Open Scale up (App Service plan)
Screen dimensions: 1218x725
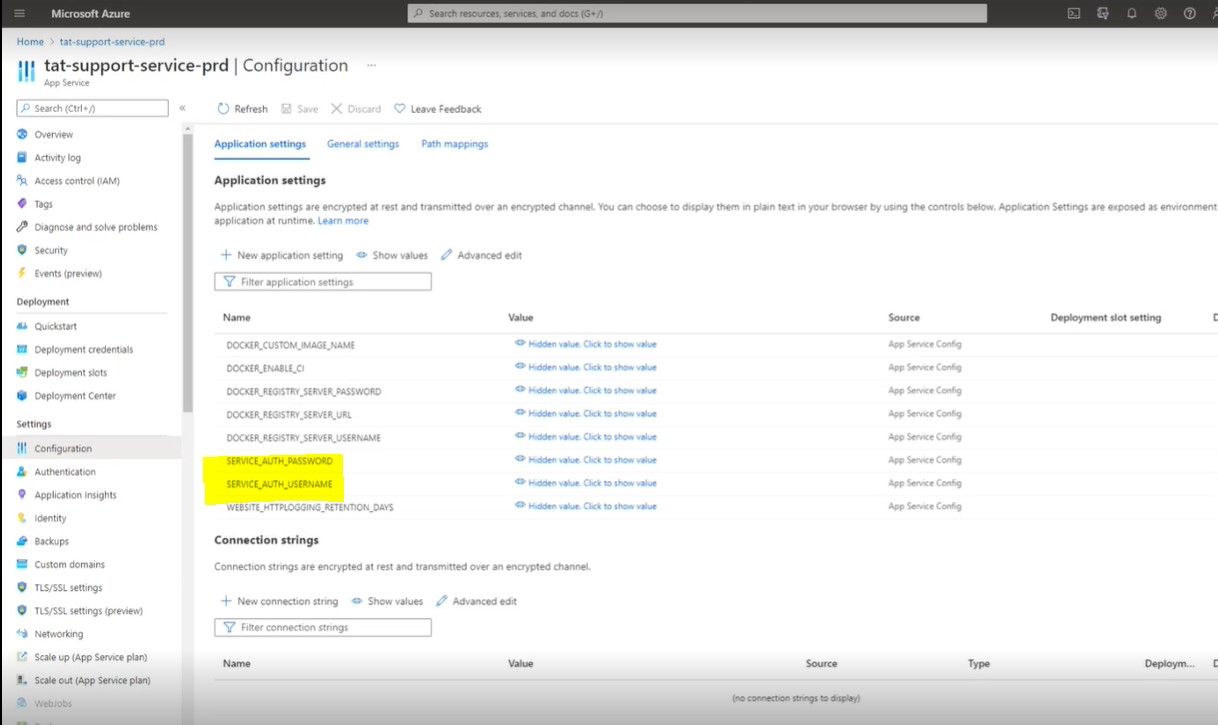click(x=91, y=657)
